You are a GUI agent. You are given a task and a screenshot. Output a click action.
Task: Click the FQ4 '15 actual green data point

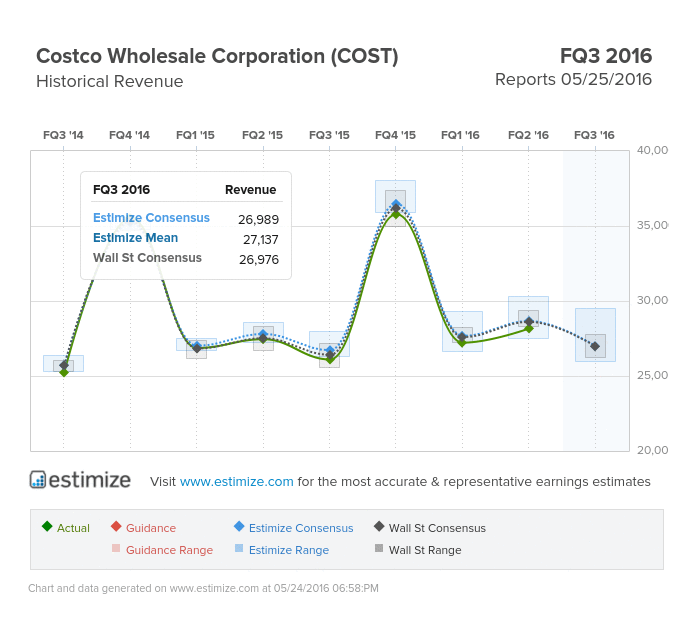tap(396, 214)
